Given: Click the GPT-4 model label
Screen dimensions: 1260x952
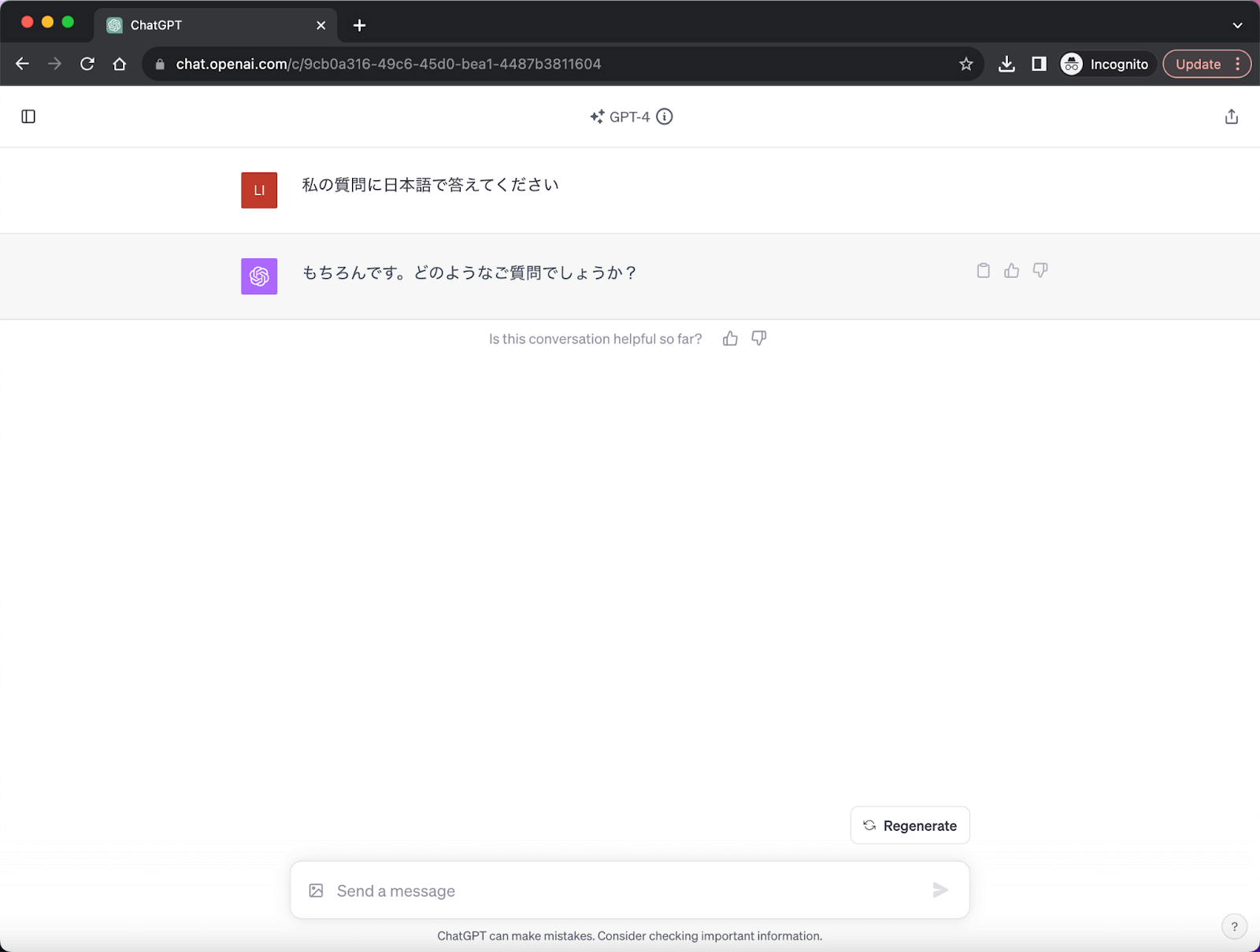Looking at the screenshot, I should 629,117.
